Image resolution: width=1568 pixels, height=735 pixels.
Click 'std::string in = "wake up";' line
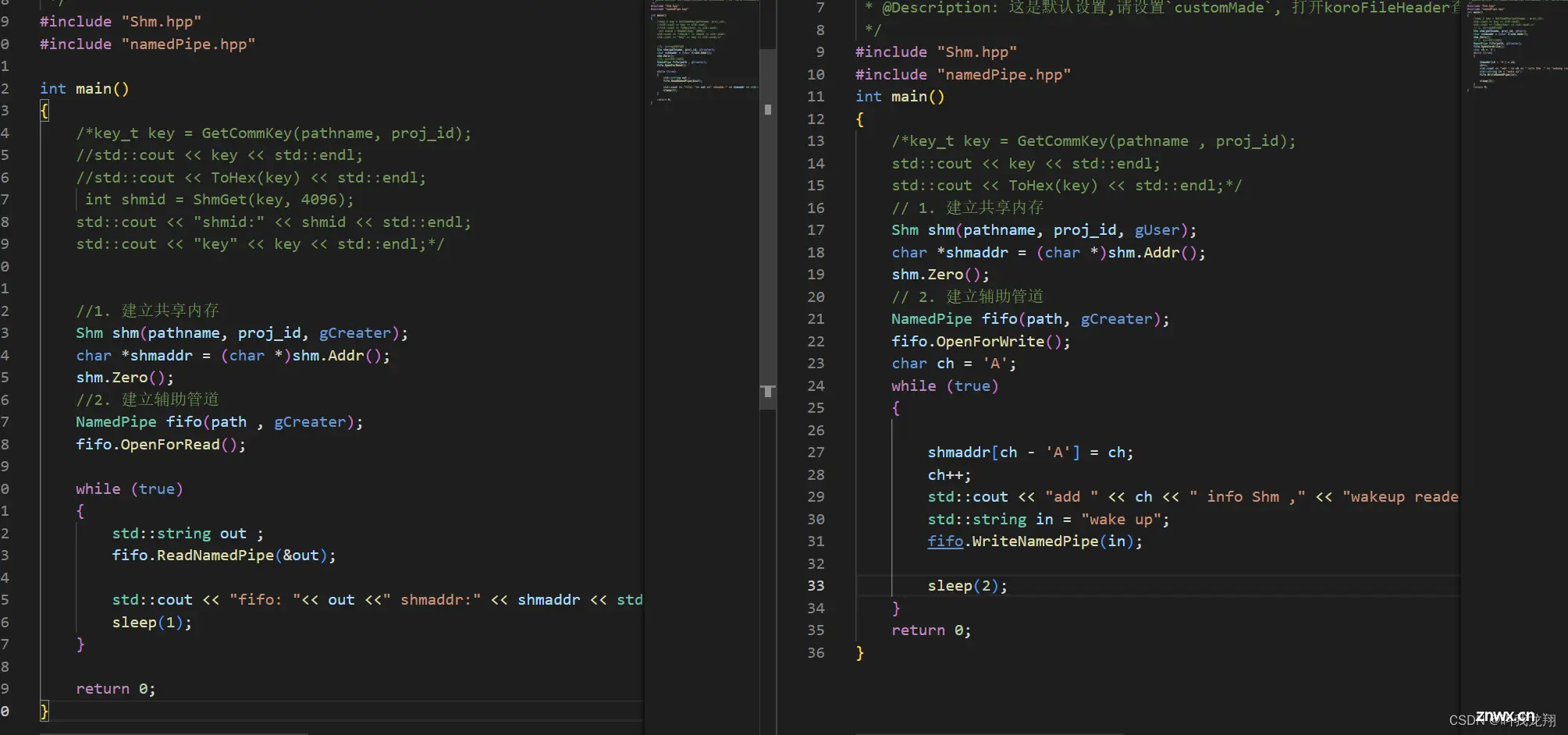(x=1048, y=520)
